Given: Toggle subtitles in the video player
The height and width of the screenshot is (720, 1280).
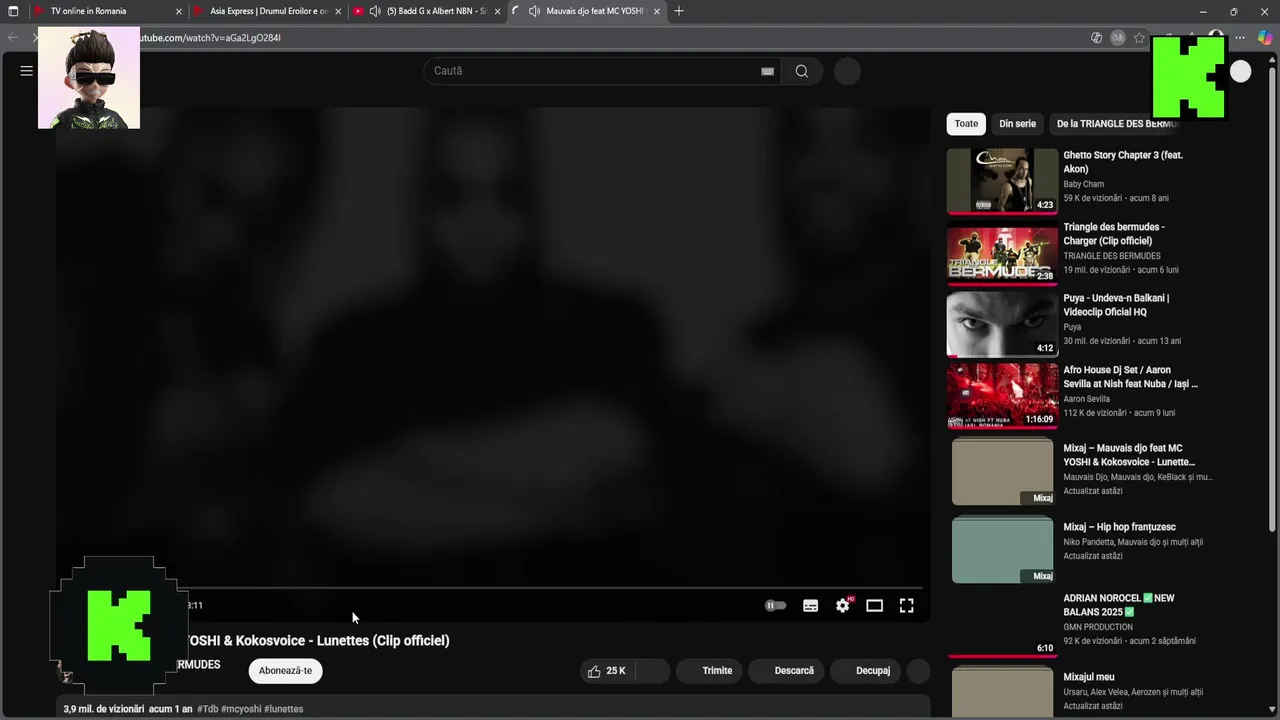Looking at the screenshot, I should [x=810, y=605].
